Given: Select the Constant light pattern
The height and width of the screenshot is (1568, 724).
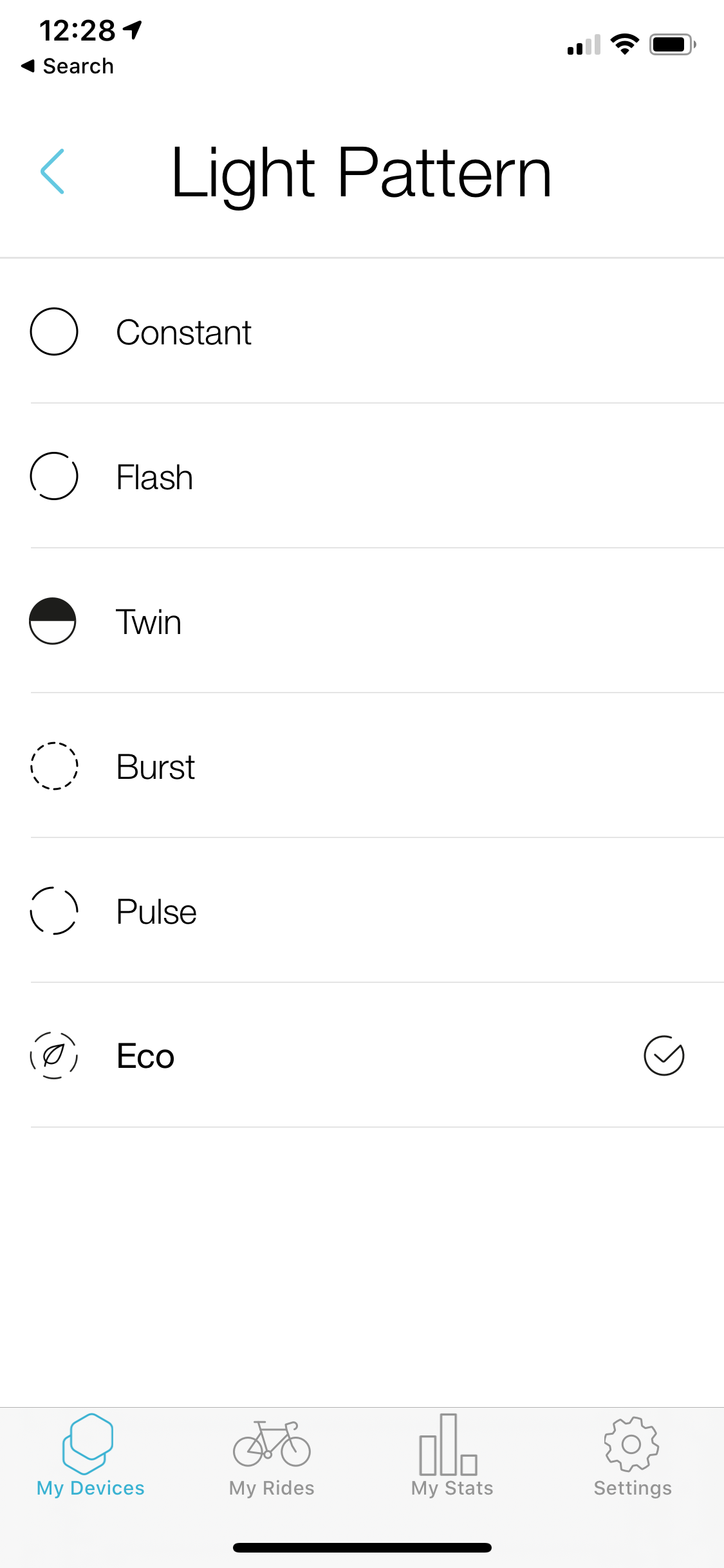Looking at the screenshot, I should point(183,333).
